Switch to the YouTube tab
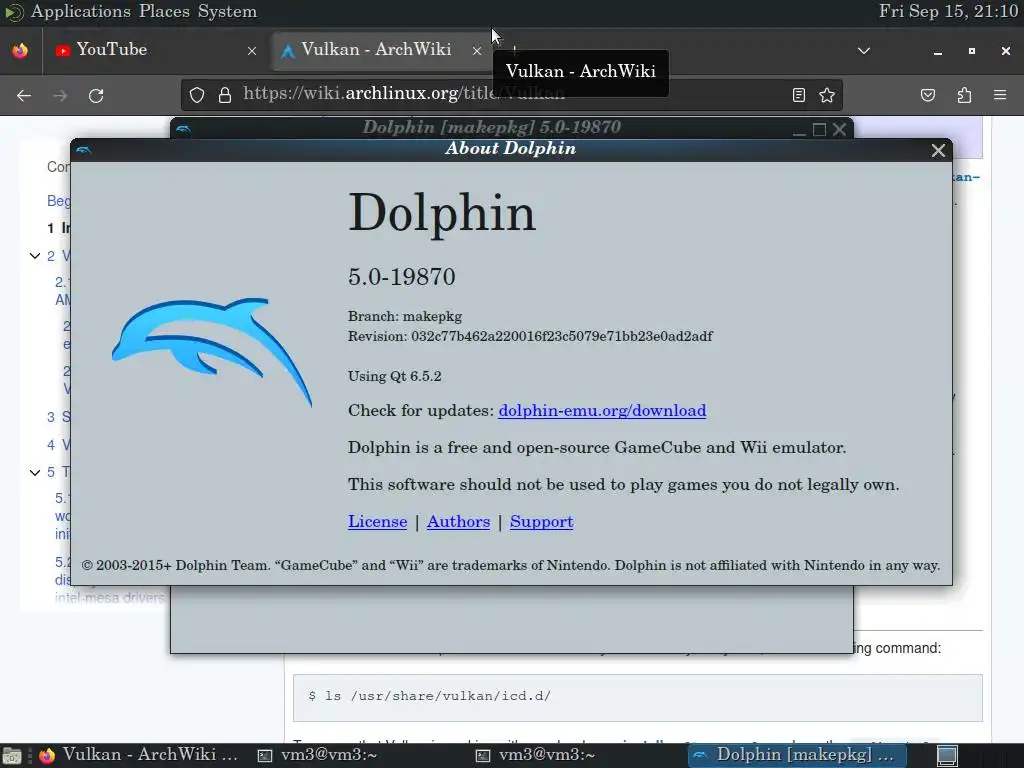Screen dimensions: 1024x768 [x=155, y=50]
